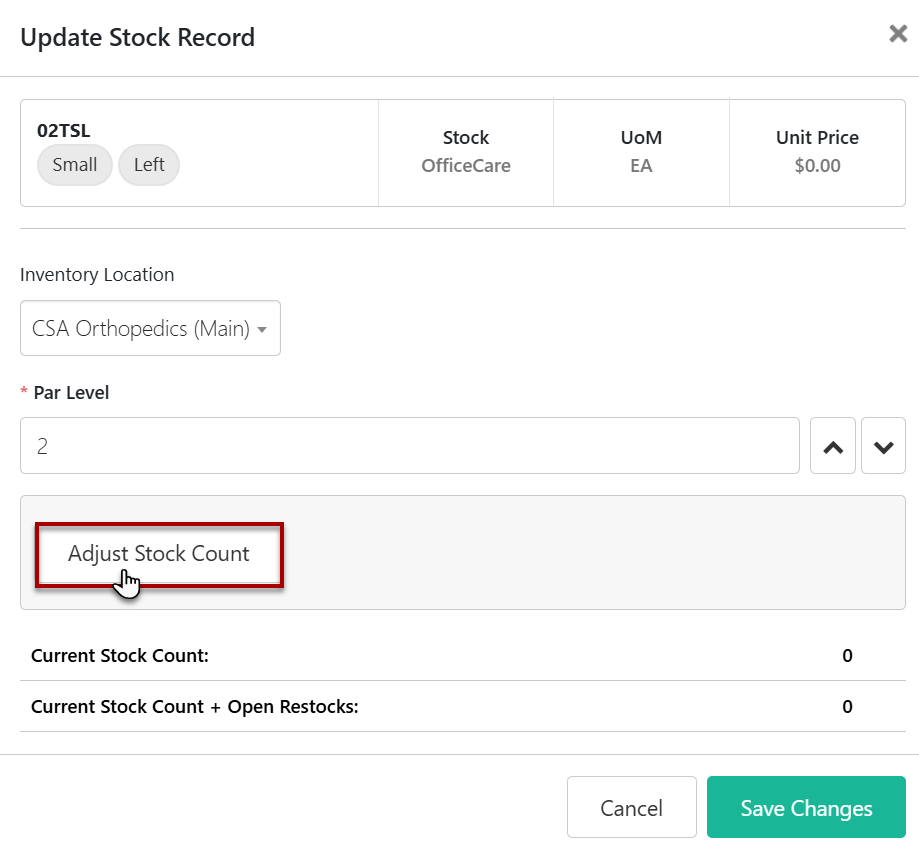Screen dimensions: 919x851
Task: Click the 02TSL item code
Action: (64, 130)
